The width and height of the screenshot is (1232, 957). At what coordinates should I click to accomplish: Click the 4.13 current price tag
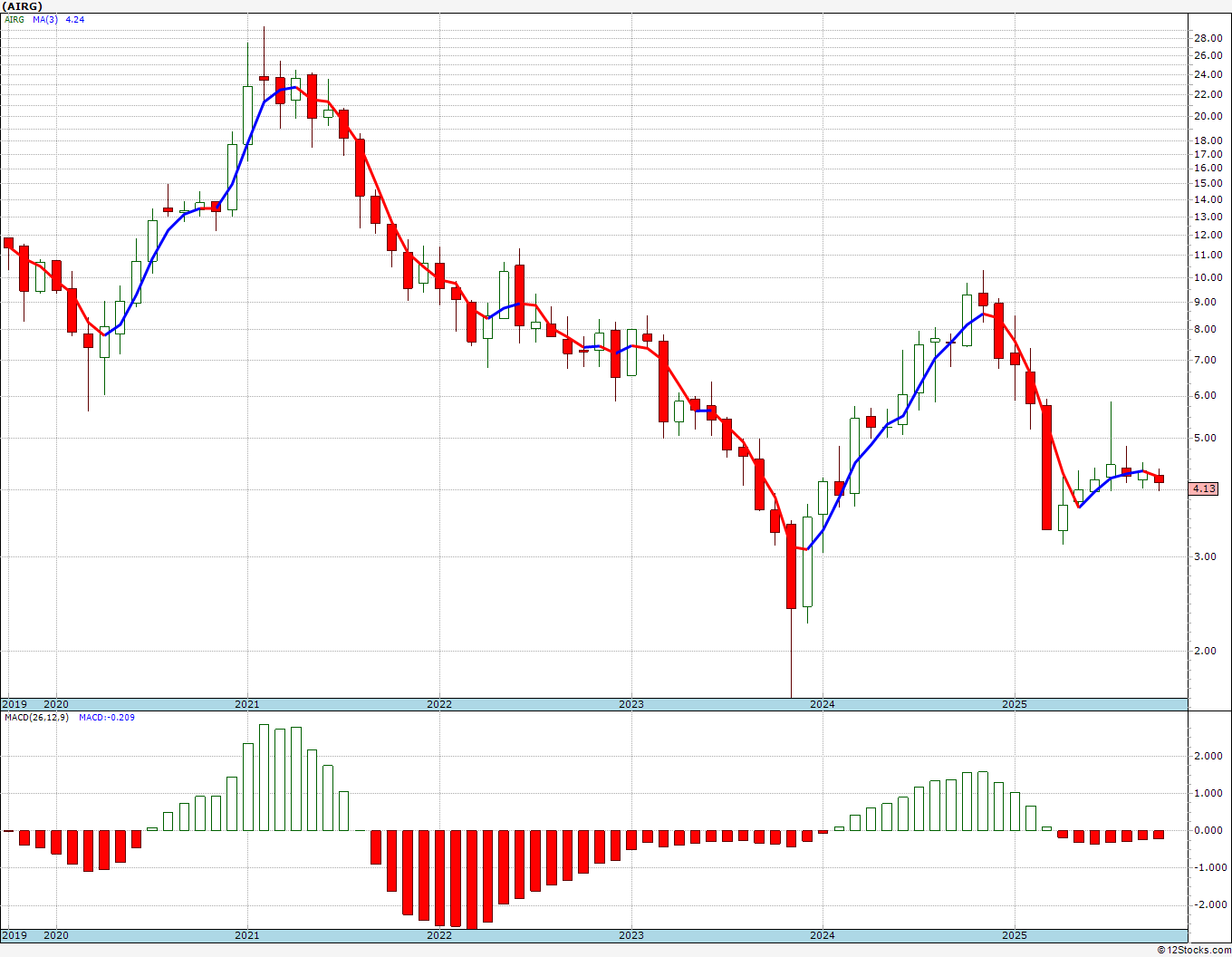pos(1204,488)
